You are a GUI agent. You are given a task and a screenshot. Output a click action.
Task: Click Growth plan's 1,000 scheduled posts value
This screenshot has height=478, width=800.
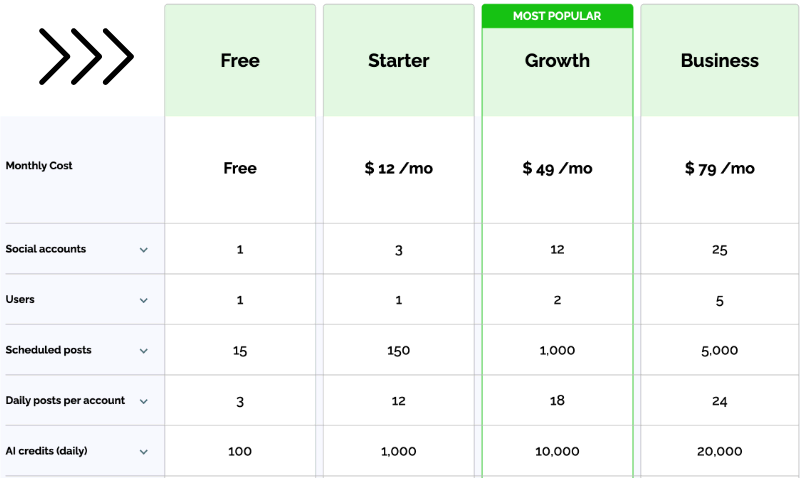(557, 351)
